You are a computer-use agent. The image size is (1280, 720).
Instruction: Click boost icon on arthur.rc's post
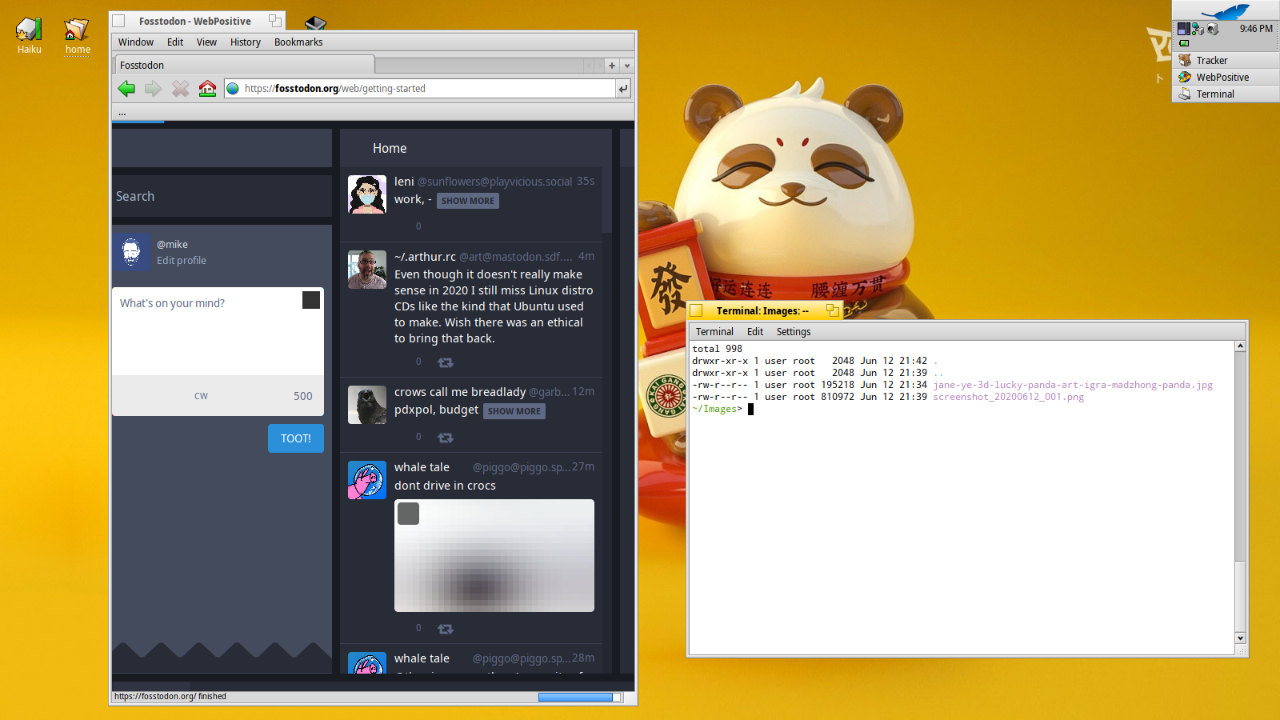tap(446, 362)
